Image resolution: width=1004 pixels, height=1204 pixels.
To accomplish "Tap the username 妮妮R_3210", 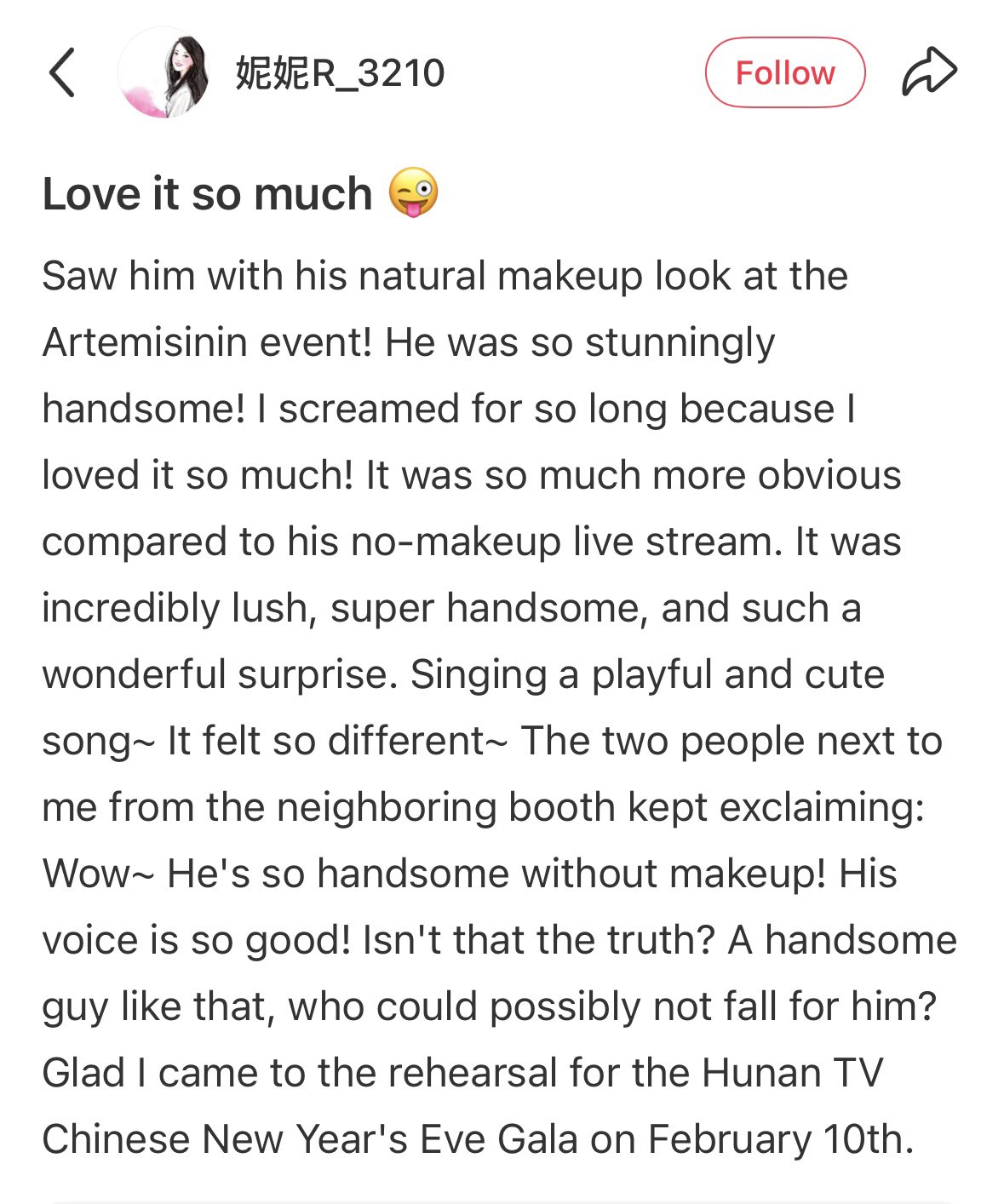I will point(340,73).
